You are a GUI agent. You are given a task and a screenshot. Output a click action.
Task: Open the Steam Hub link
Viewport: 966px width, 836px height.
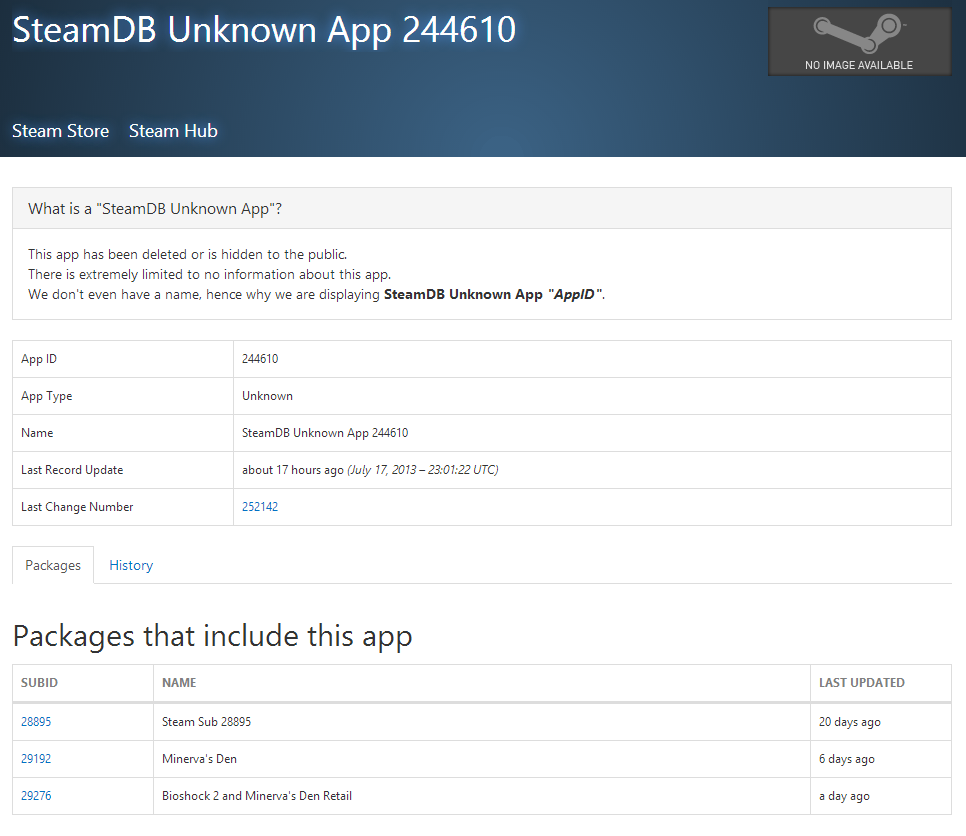coord(173,131)
